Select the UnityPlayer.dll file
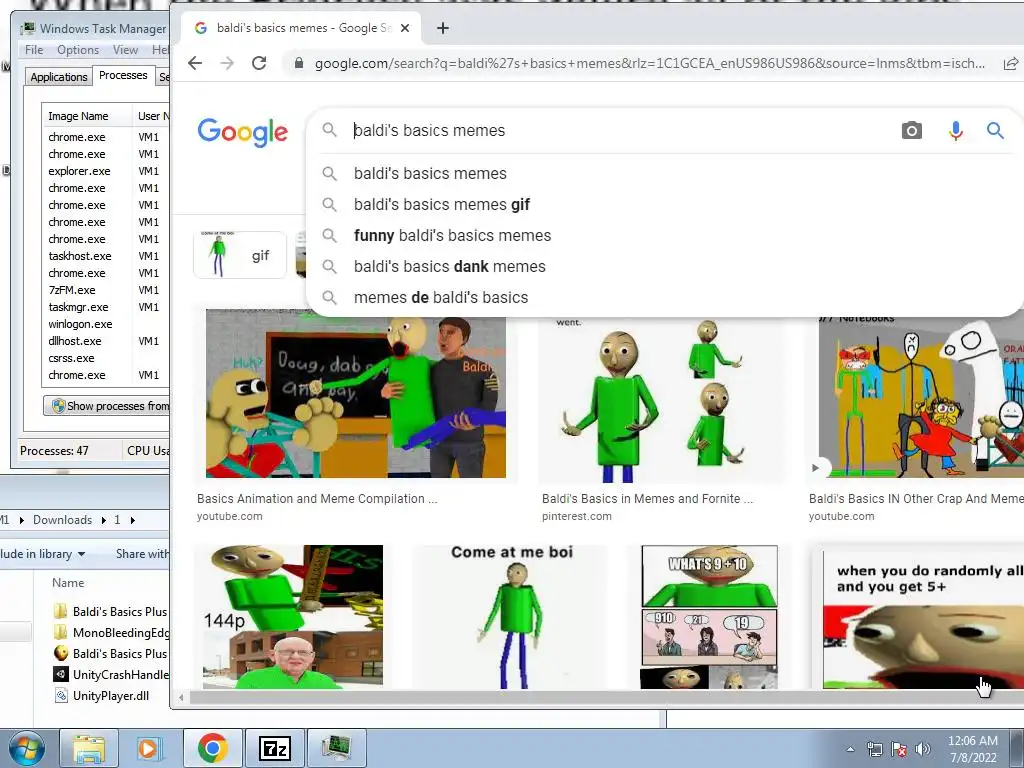The width and height of the screenshot is (1024, 768). coord(102,696)
